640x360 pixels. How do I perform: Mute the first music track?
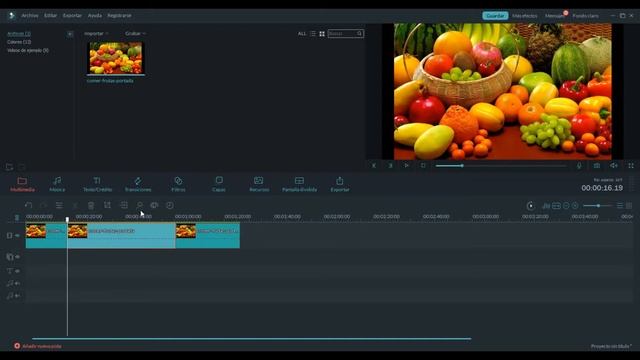point(18,283)
